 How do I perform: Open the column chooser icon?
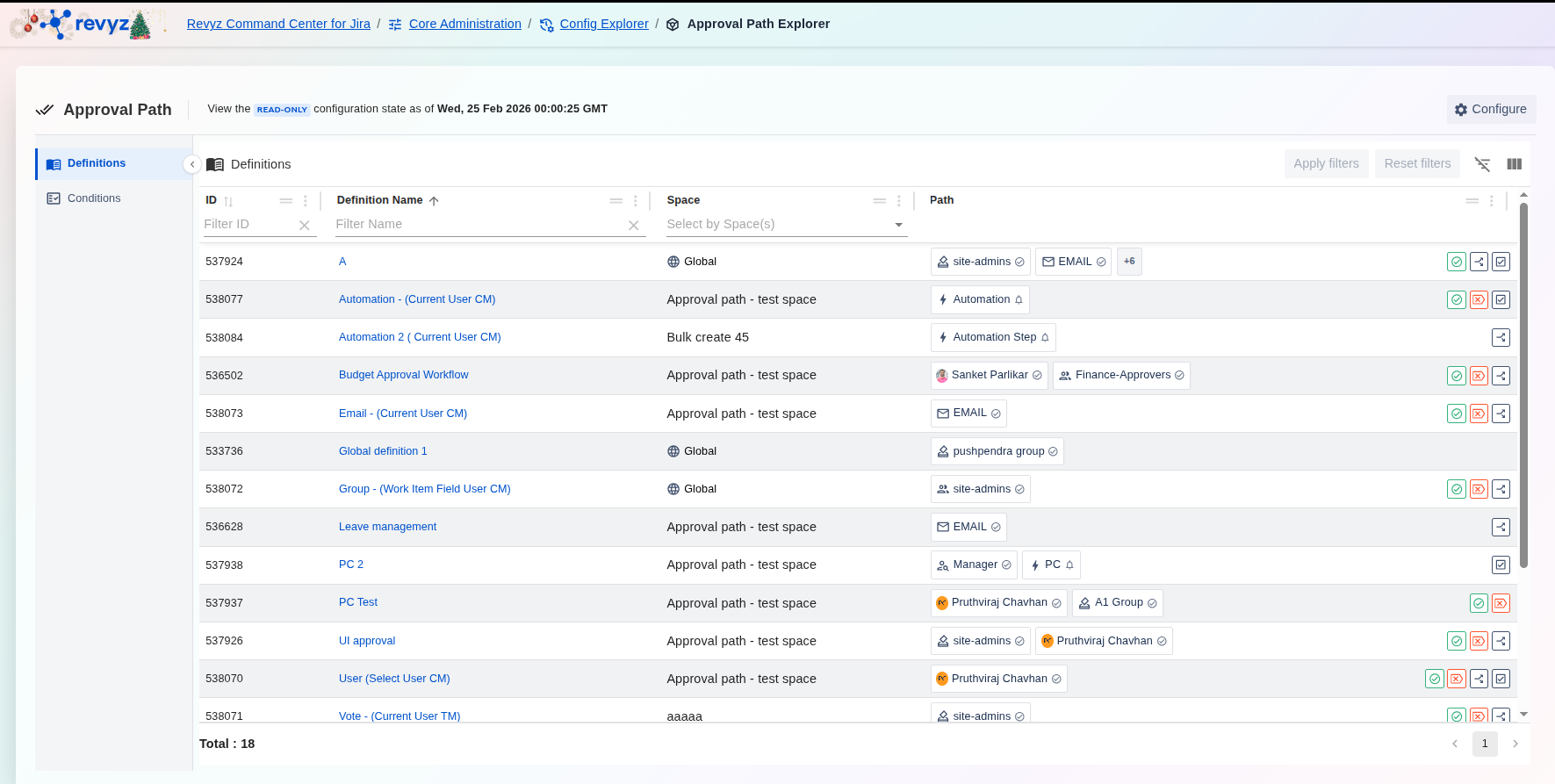pyautogui.click(x=1514, y=164)
